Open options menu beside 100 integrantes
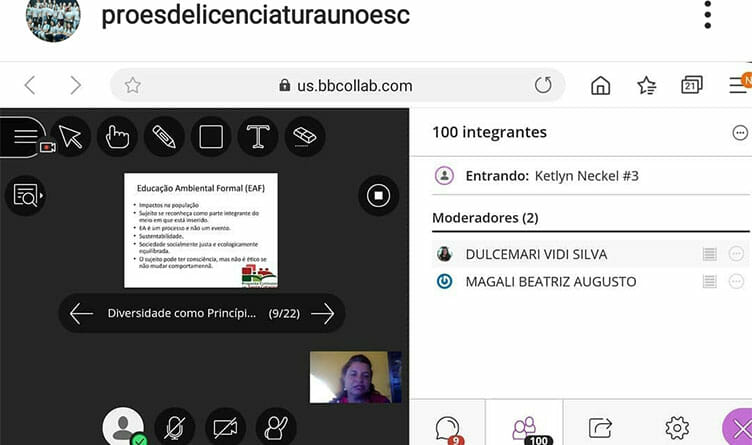Image resolution: width=752 pixels, height=445 pixels. (x=740, y=133)
